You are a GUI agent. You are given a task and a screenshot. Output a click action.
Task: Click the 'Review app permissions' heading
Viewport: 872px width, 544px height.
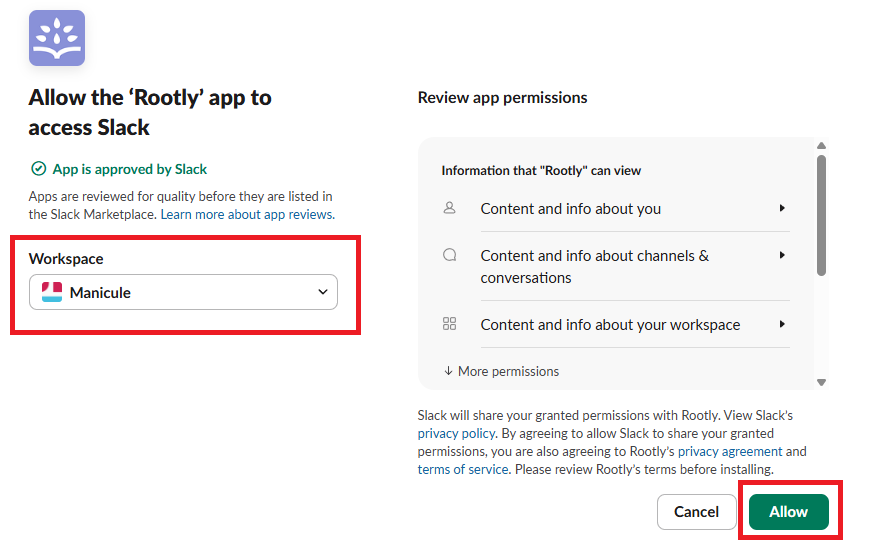[x=502, y=98]
